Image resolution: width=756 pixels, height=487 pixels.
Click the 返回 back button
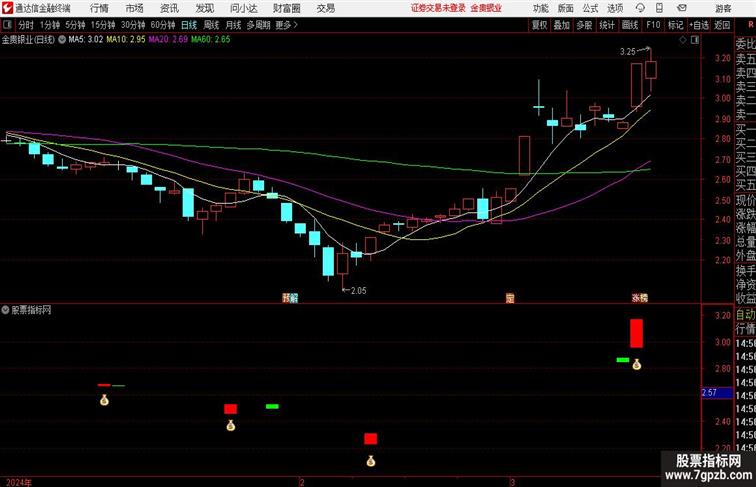(x=722, y=25)
